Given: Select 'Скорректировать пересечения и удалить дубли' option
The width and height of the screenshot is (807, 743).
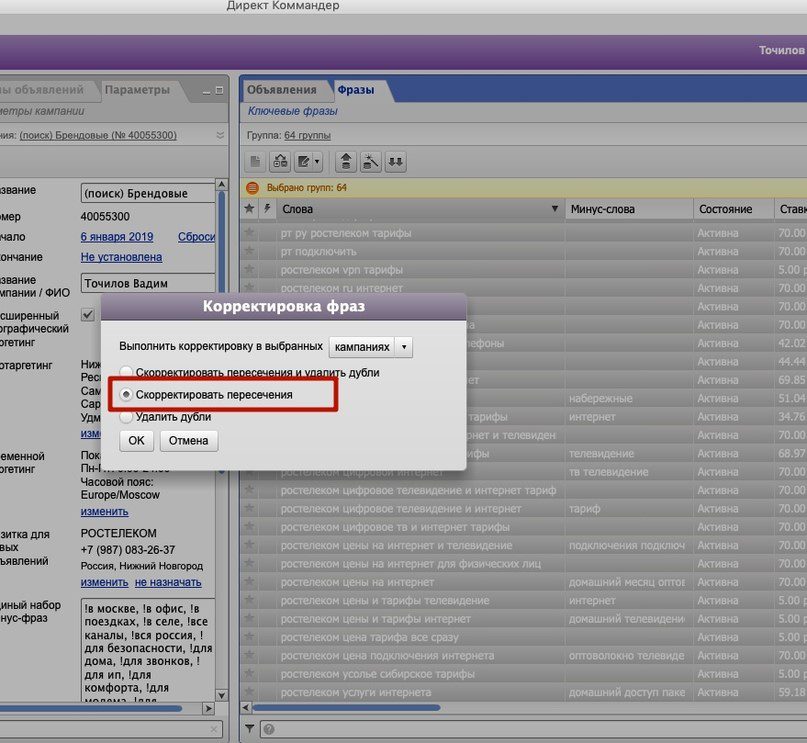Looking at the screenshot, I should click(x=126, y=372).
